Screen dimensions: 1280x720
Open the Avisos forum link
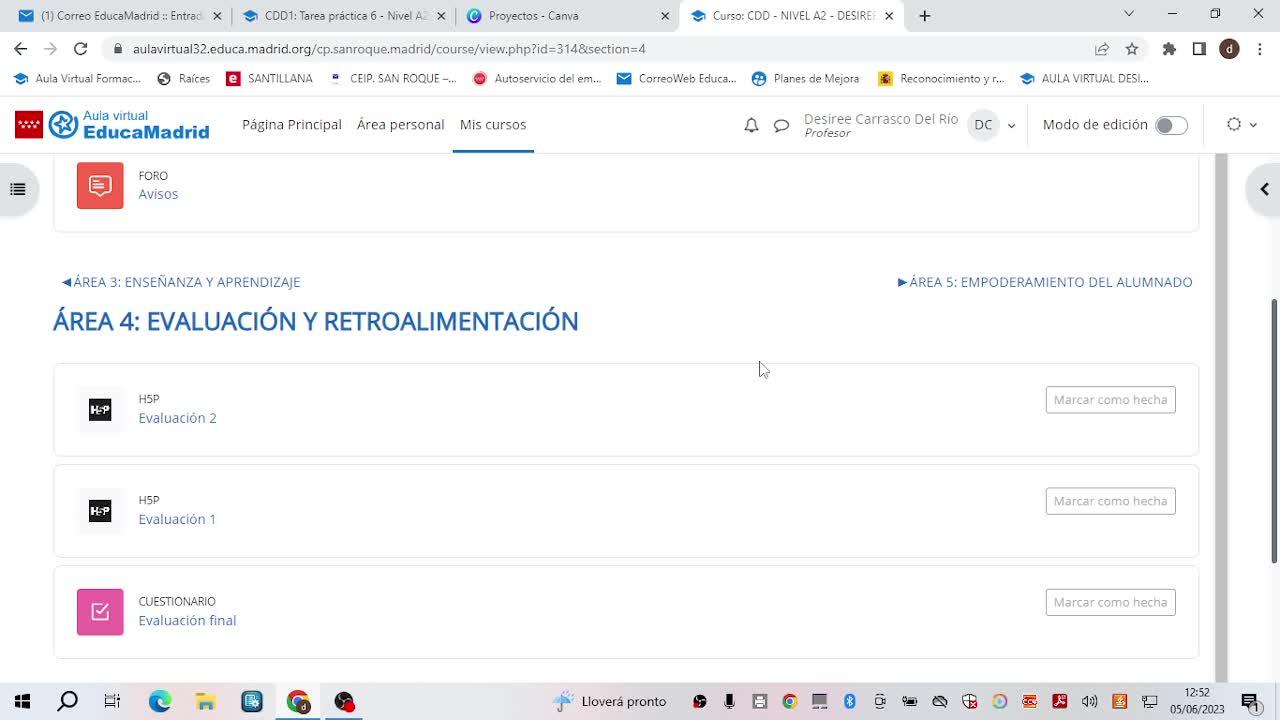(158, 194)
